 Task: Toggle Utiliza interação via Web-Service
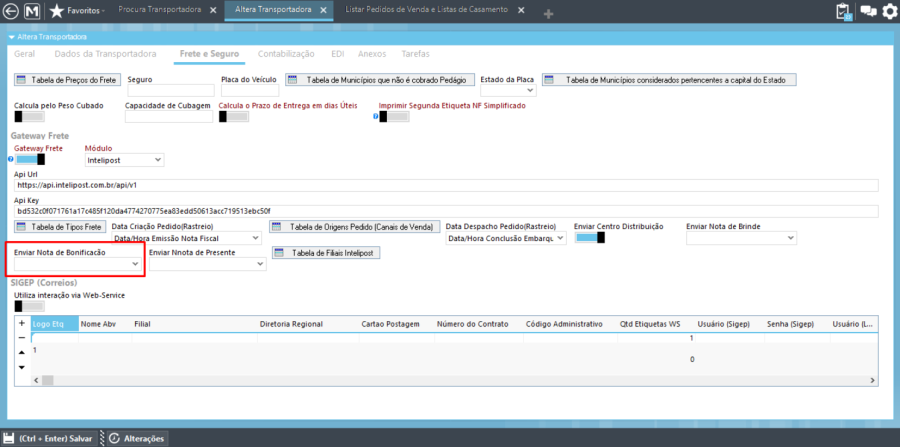point(29,306)
